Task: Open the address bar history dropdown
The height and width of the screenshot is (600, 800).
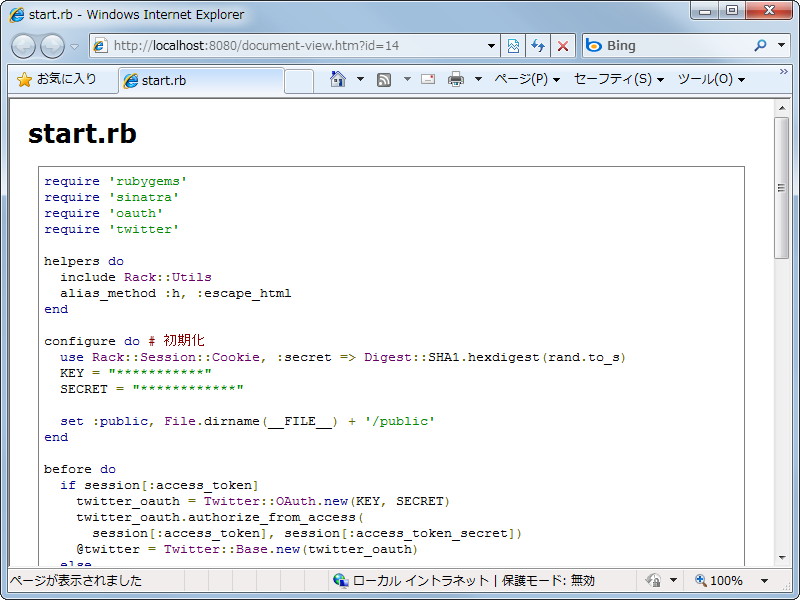Action: coord(491,45)
